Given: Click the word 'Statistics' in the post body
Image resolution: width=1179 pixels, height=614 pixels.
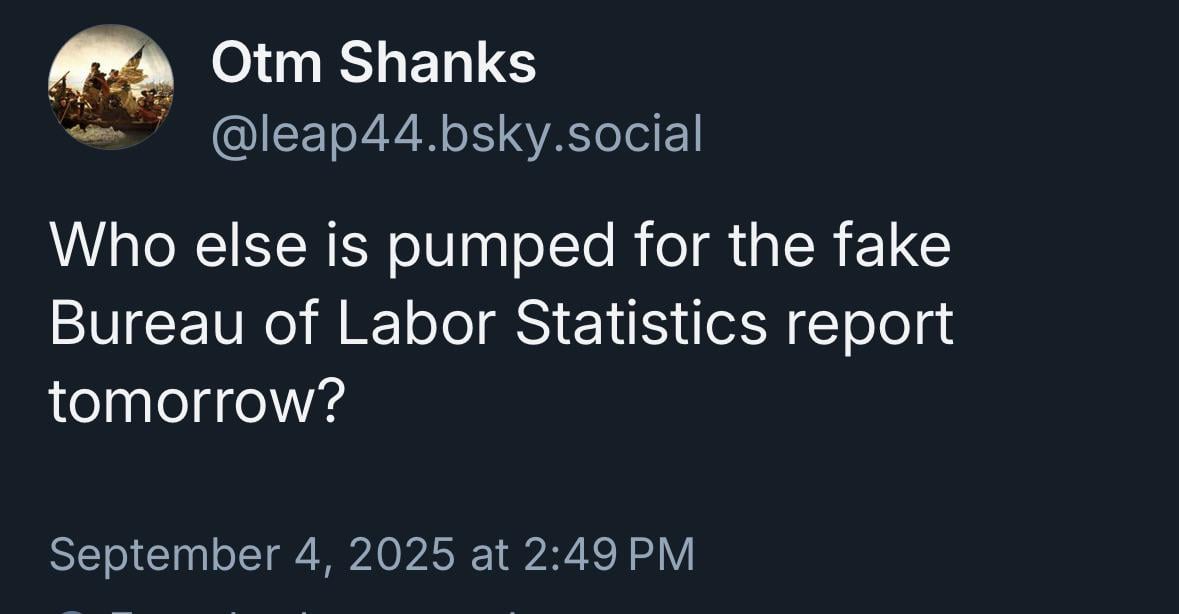Looking at the screenshot, I should coord(641,323).
